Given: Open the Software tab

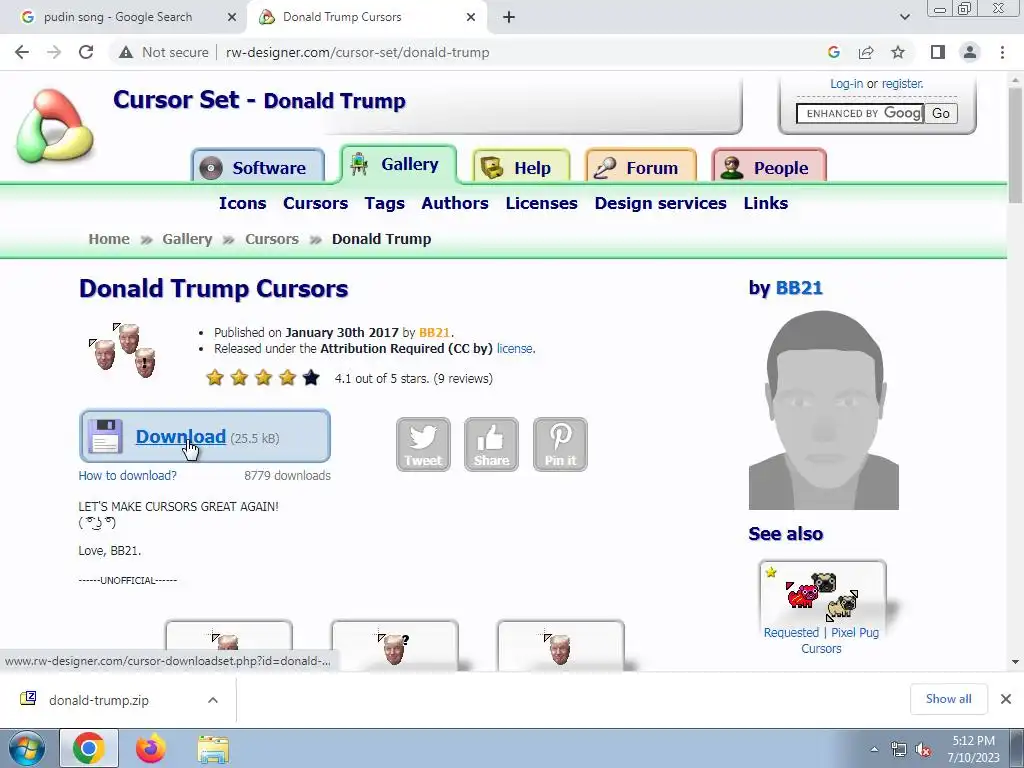Looking at the screenshot, I should (258, 167).
